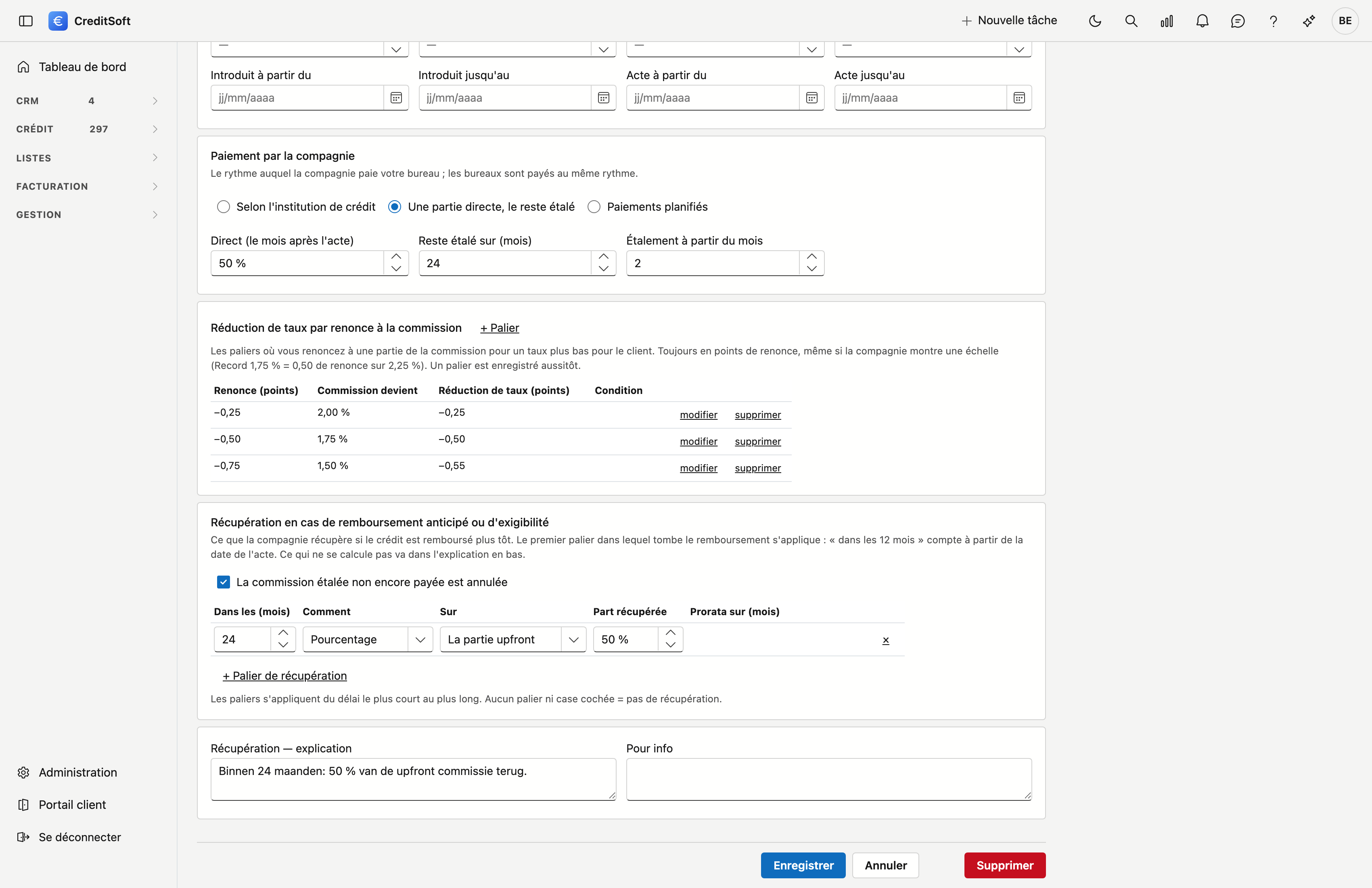Open help question mark icon
The image size is (1372, 888).
(1274, 21)
